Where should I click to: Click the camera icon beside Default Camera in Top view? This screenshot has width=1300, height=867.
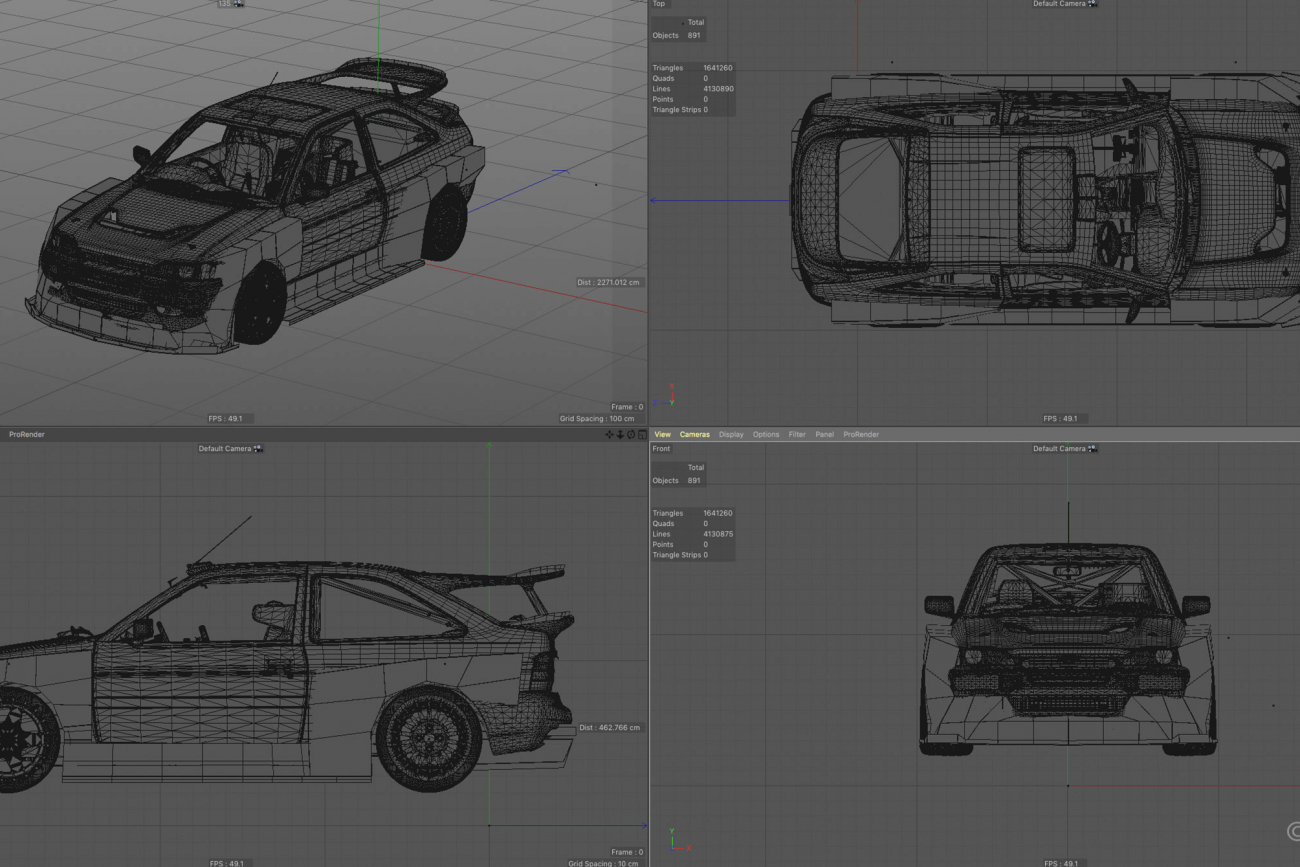click(x=1092, y=4)
